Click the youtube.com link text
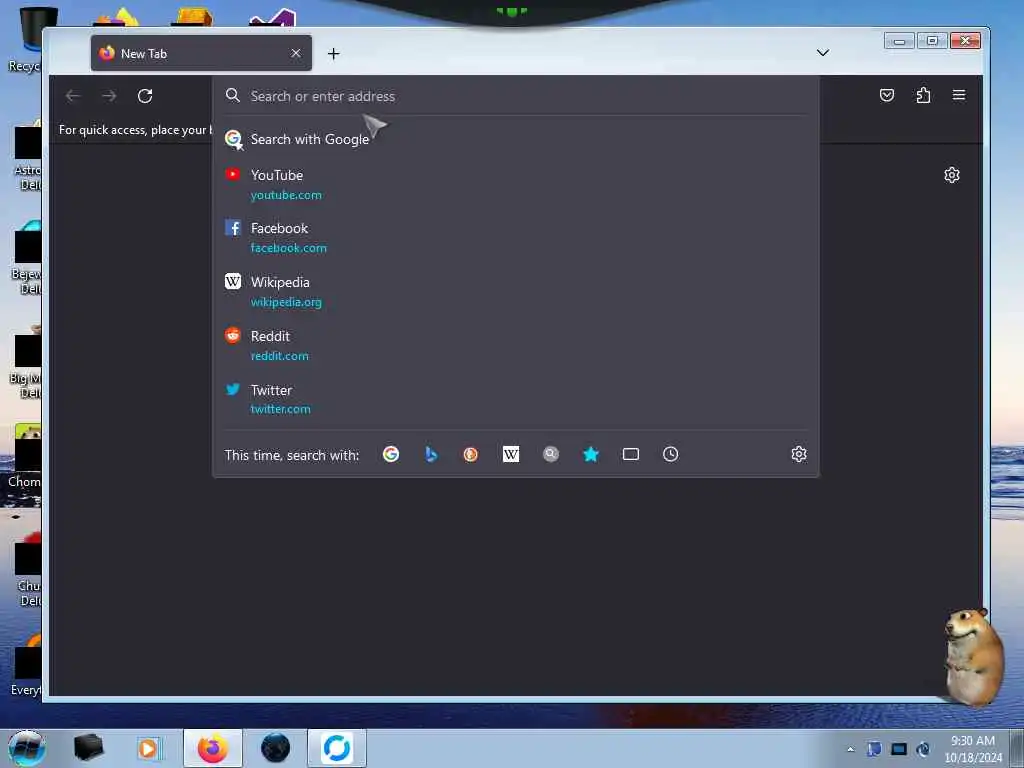 (286, 195)
